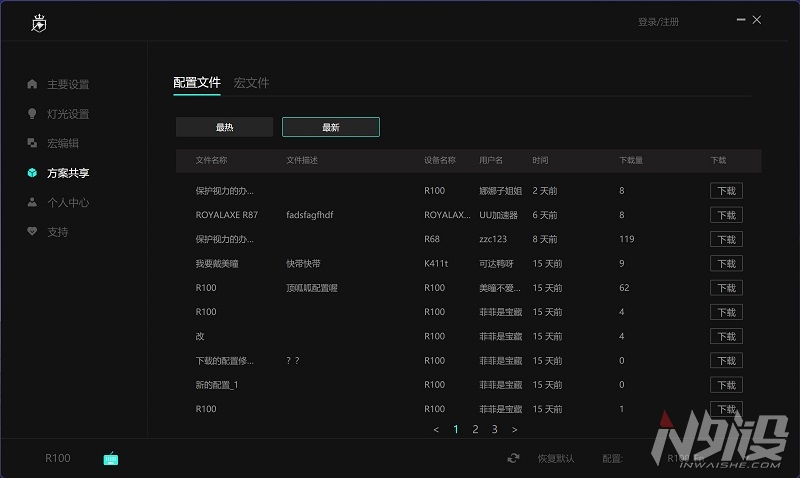Select 主要设置 in sidebar
The image size is (800, 478).
[x=68, y=84]
